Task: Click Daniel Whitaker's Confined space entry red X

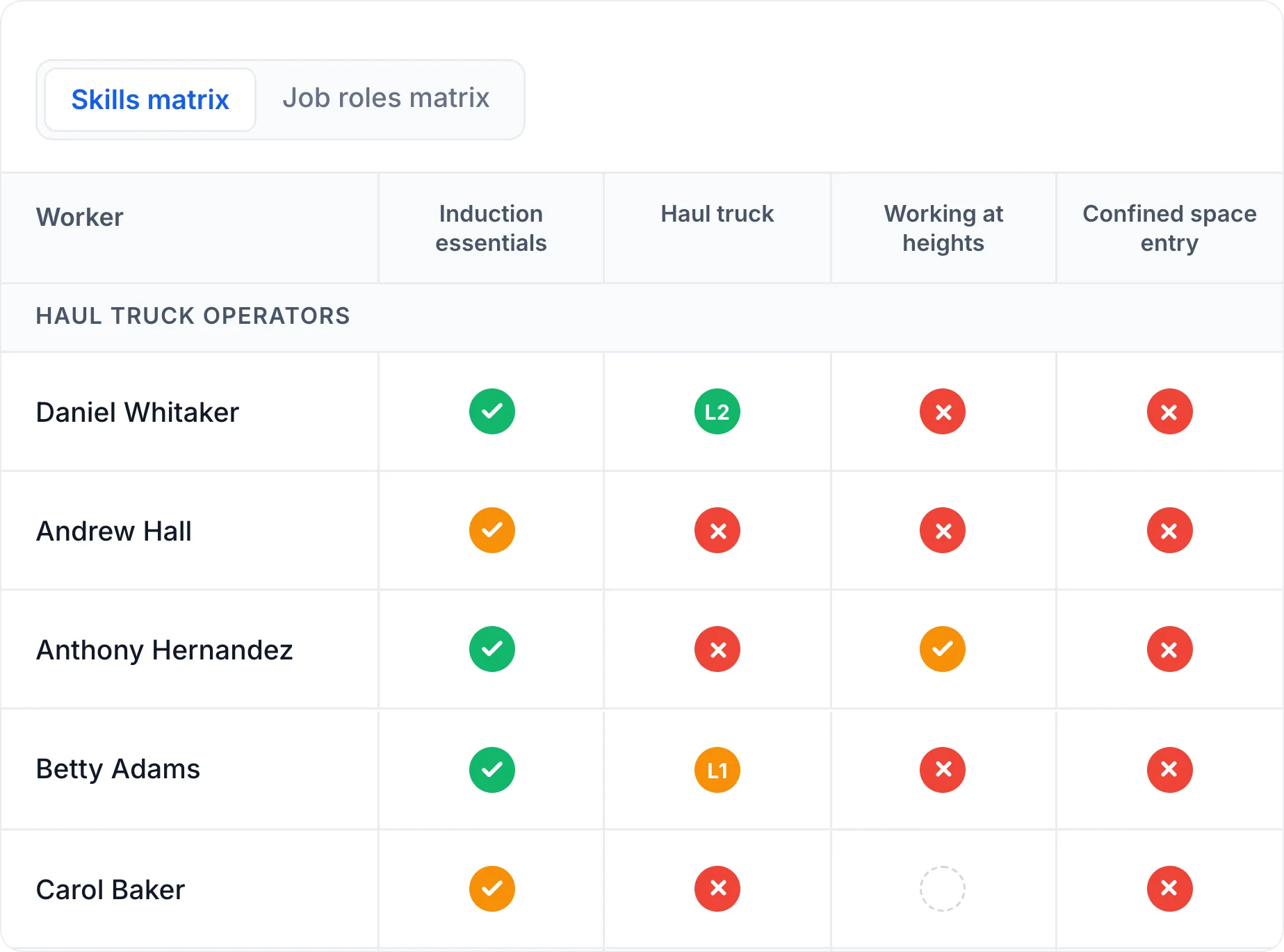Action: [1170, 411]
